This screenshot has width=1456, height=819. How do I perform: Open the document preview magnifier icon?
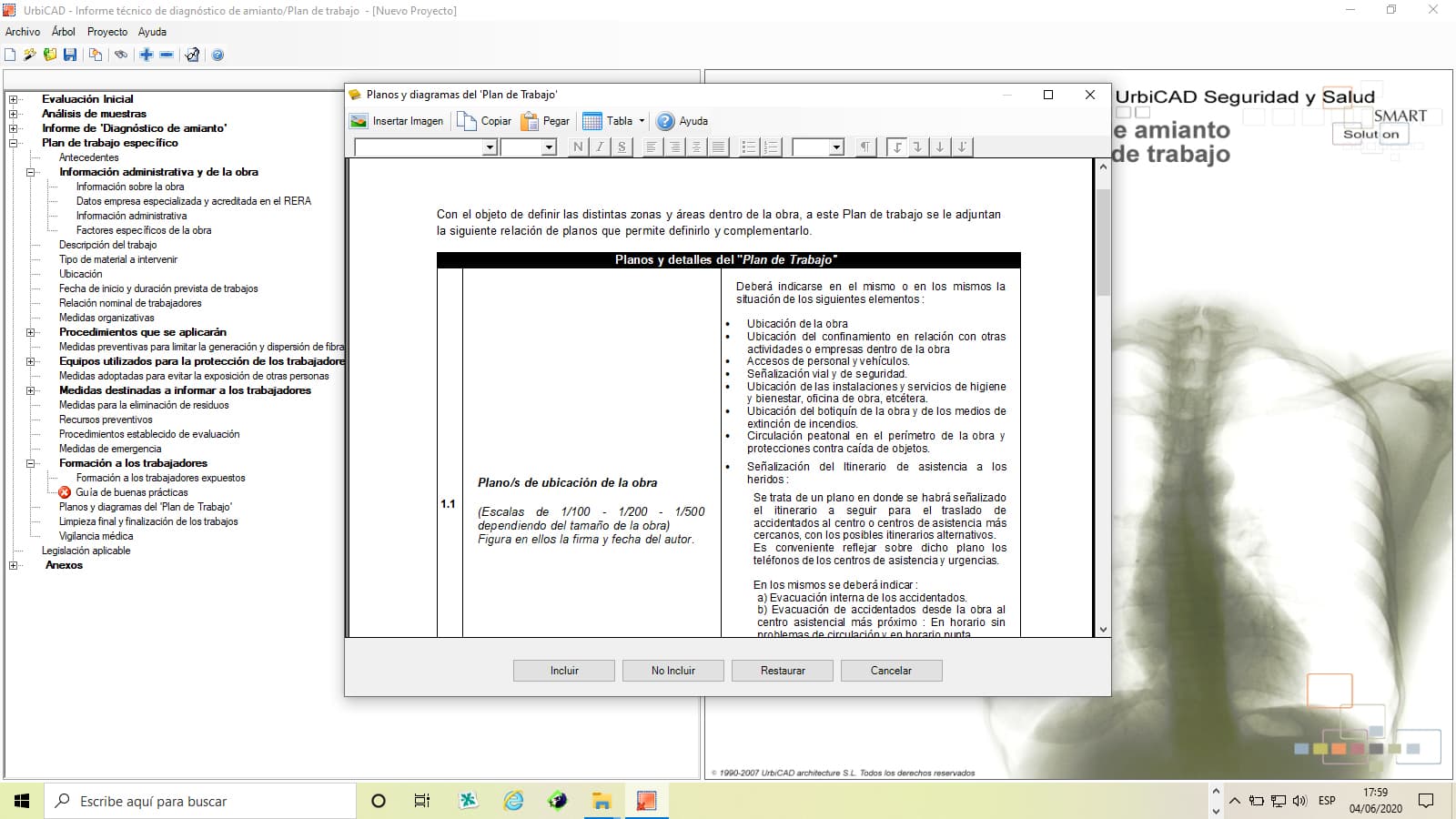point(192,56)
